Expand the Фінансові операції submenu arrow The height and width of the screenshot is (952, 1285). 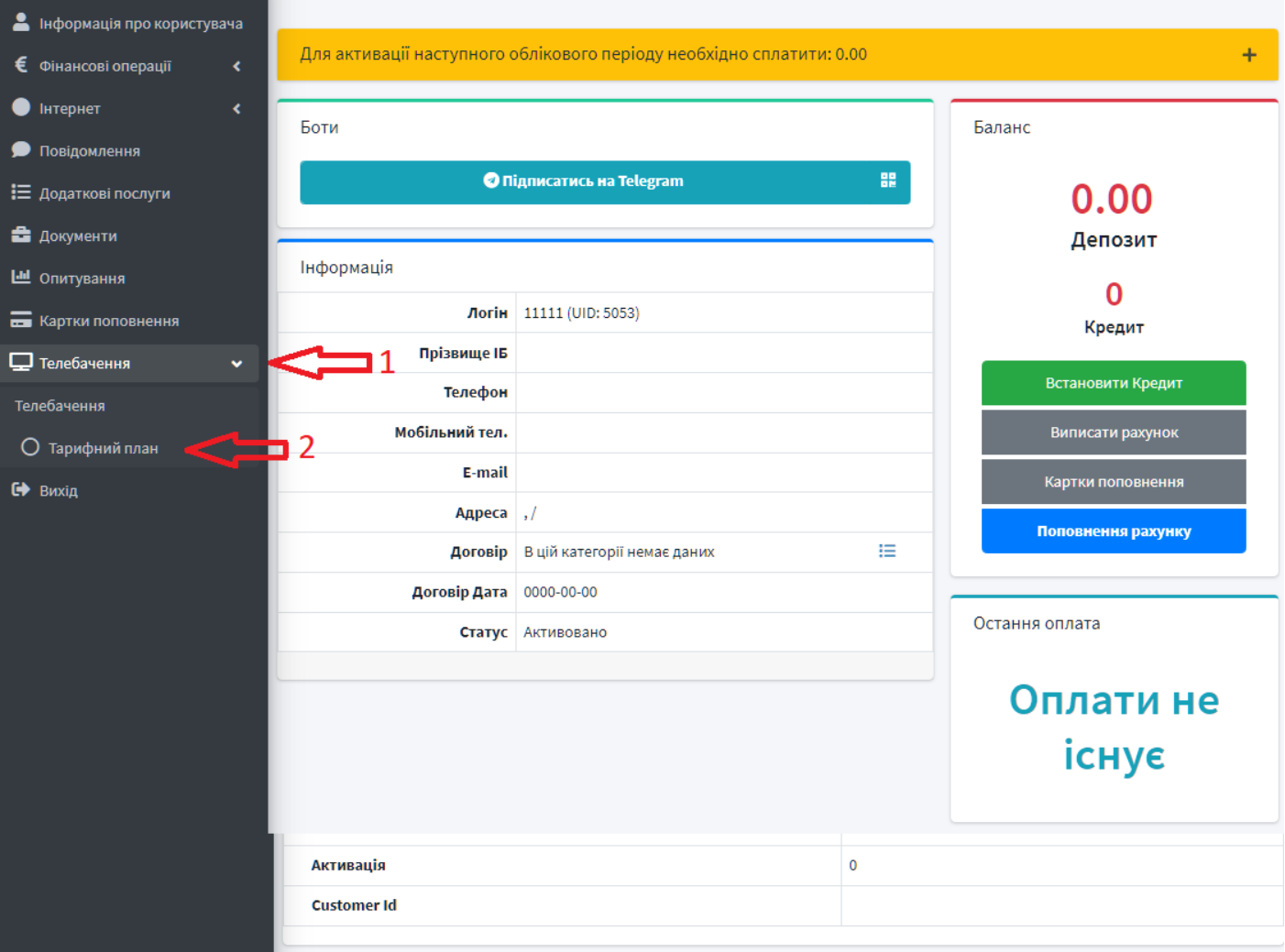point(236,66)
